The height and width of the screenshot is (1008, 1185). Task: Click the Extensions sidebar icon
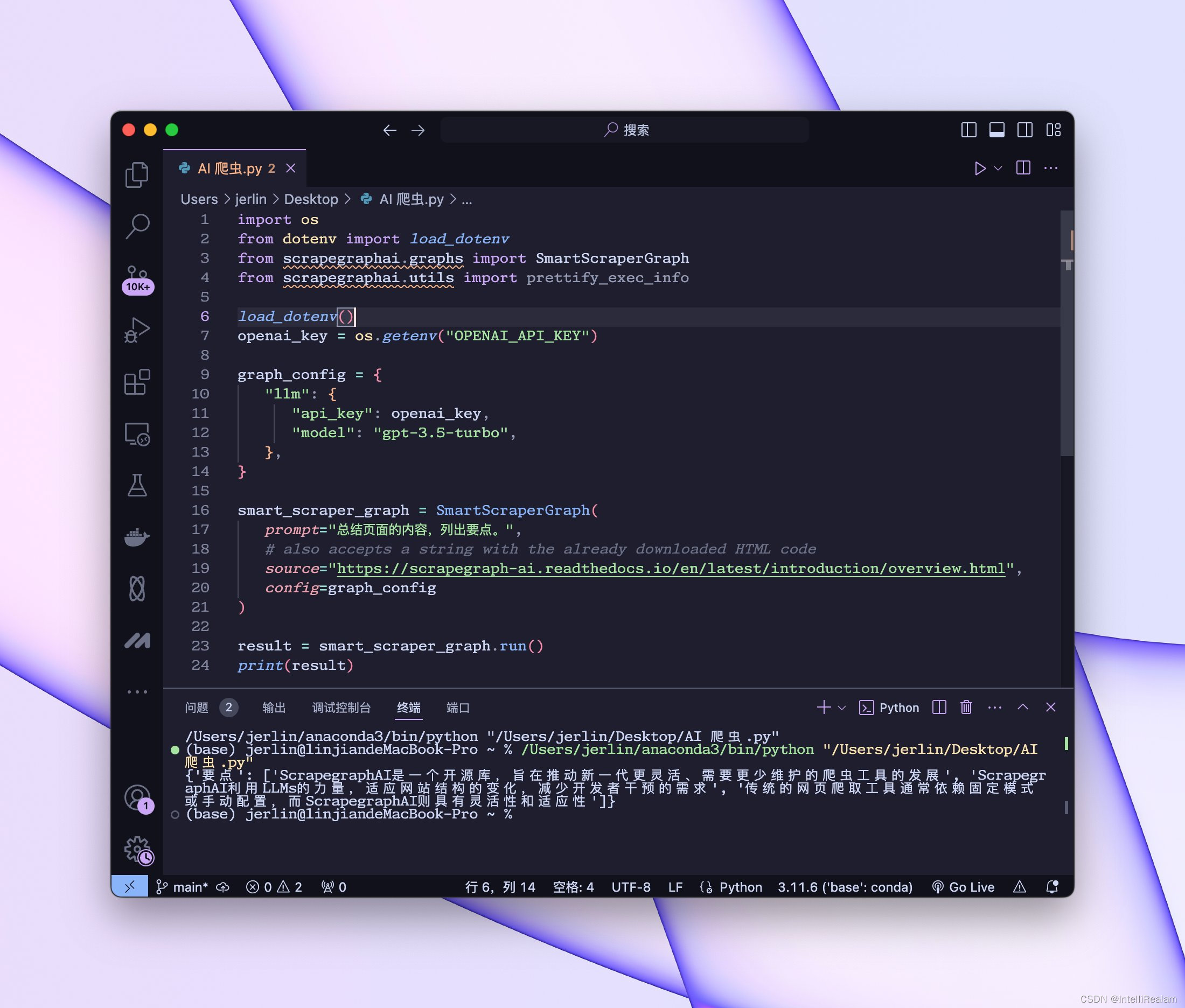click(x=138, y=384)
